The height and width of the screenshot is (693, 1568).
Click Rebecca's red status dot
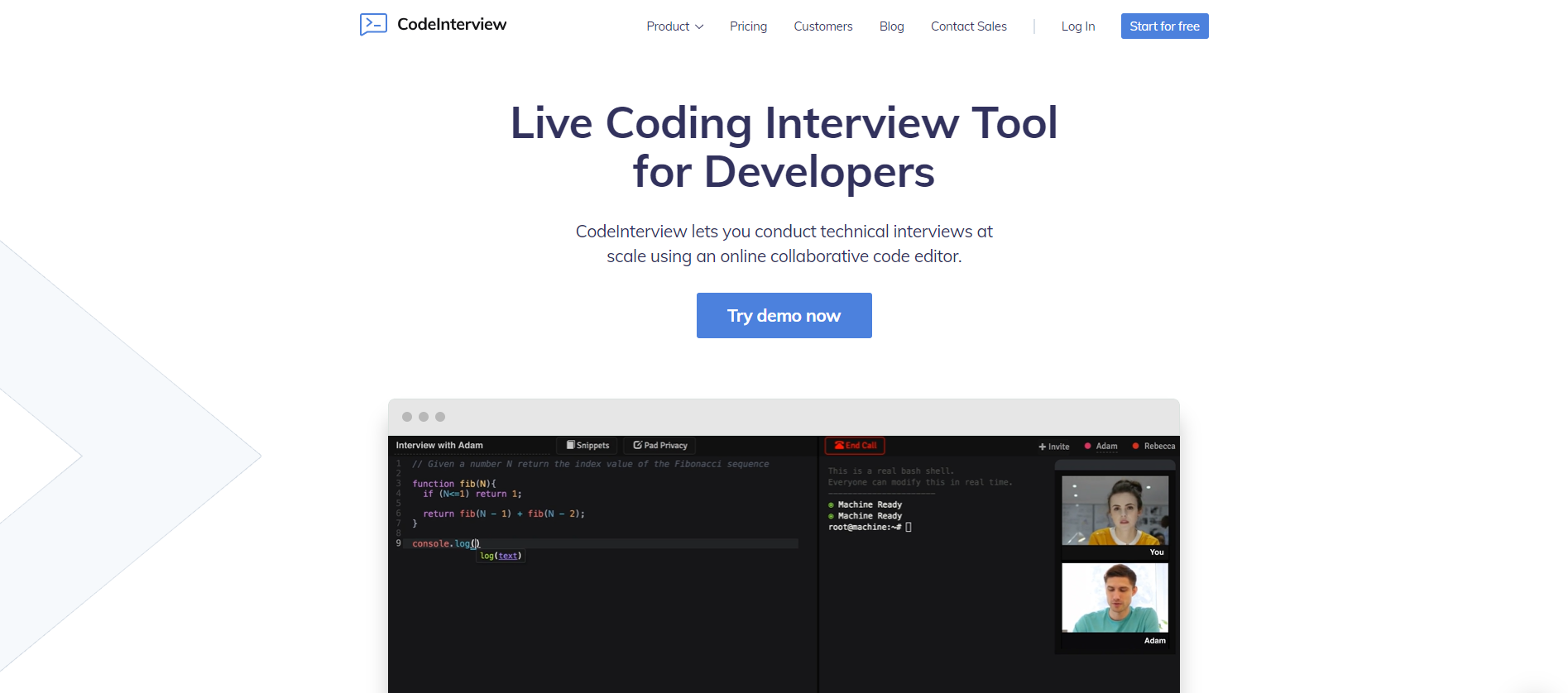(1135, 446)
